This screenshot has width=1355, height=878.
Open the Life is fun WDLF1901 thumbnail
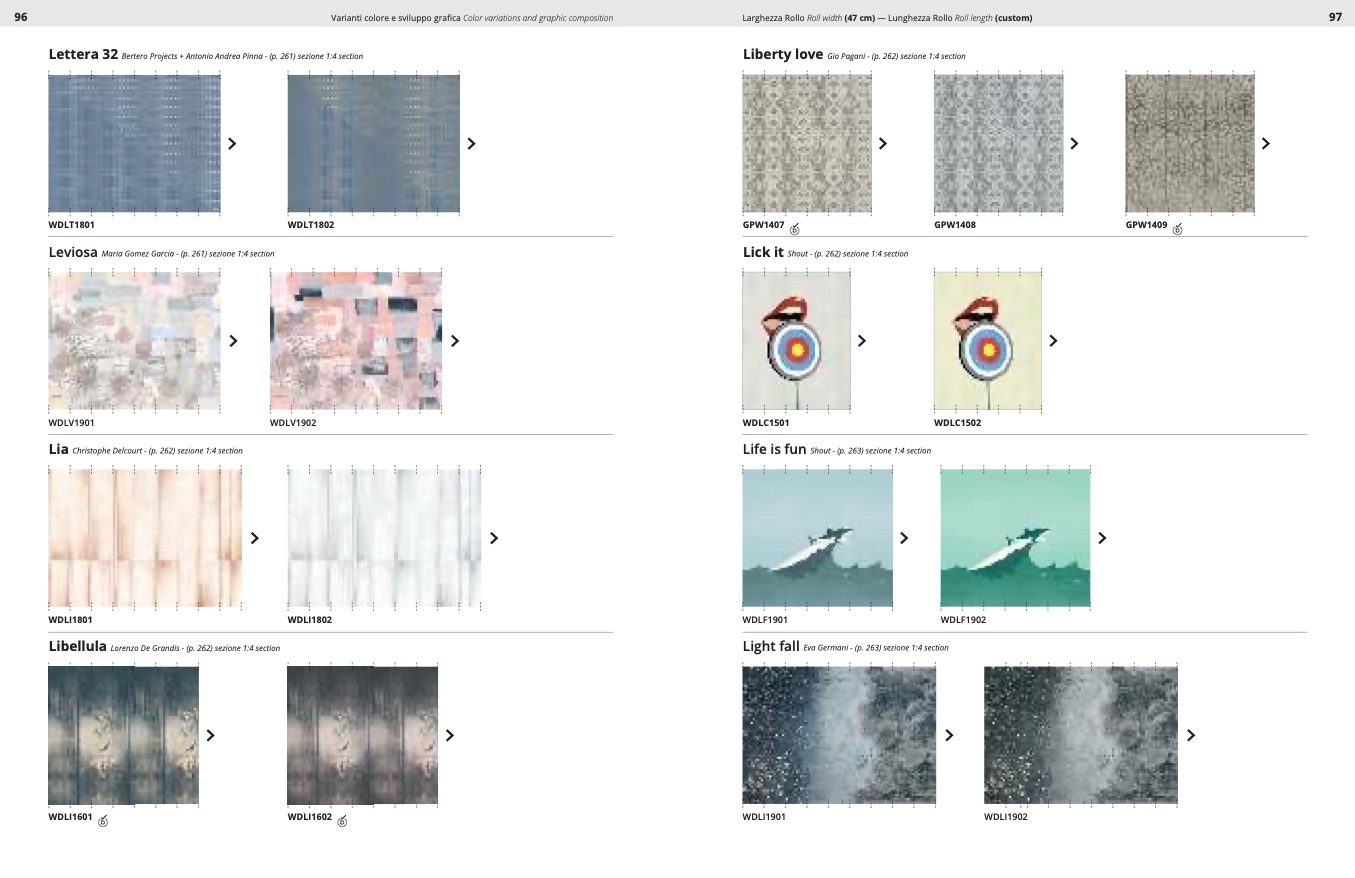pyautogui.click(x=817, y=538)
